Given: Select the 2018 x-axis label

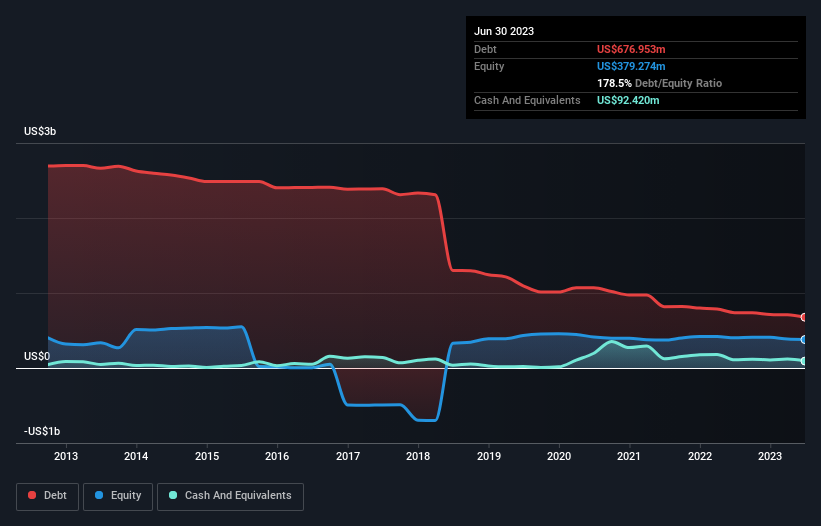Looking at the screenshot, I should tap(418, 456).
